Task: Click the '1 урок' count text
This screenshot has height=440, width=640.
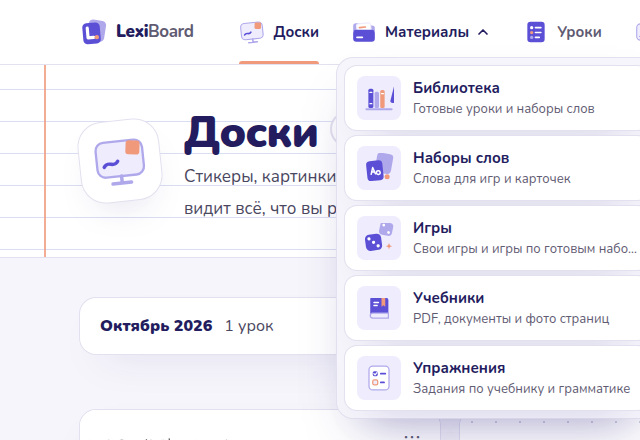Action: point(249,326)
